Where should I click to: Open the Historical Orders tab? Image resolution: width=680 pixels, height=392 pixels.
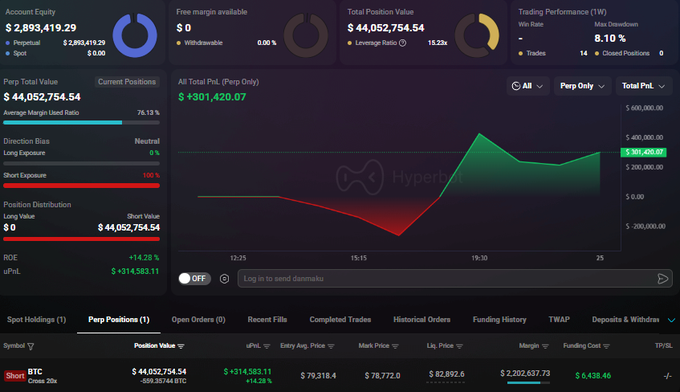point(422,320)
